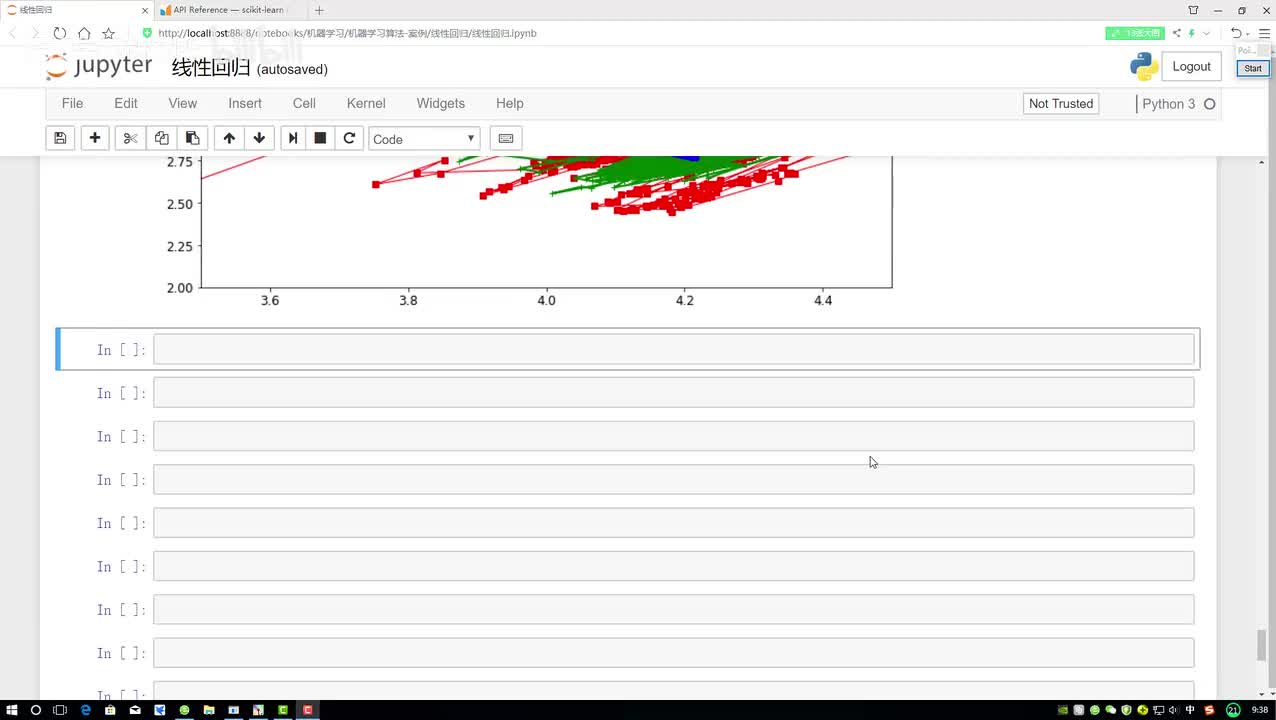Click the Python 3 kernel label

click(x=1168, y=104)
